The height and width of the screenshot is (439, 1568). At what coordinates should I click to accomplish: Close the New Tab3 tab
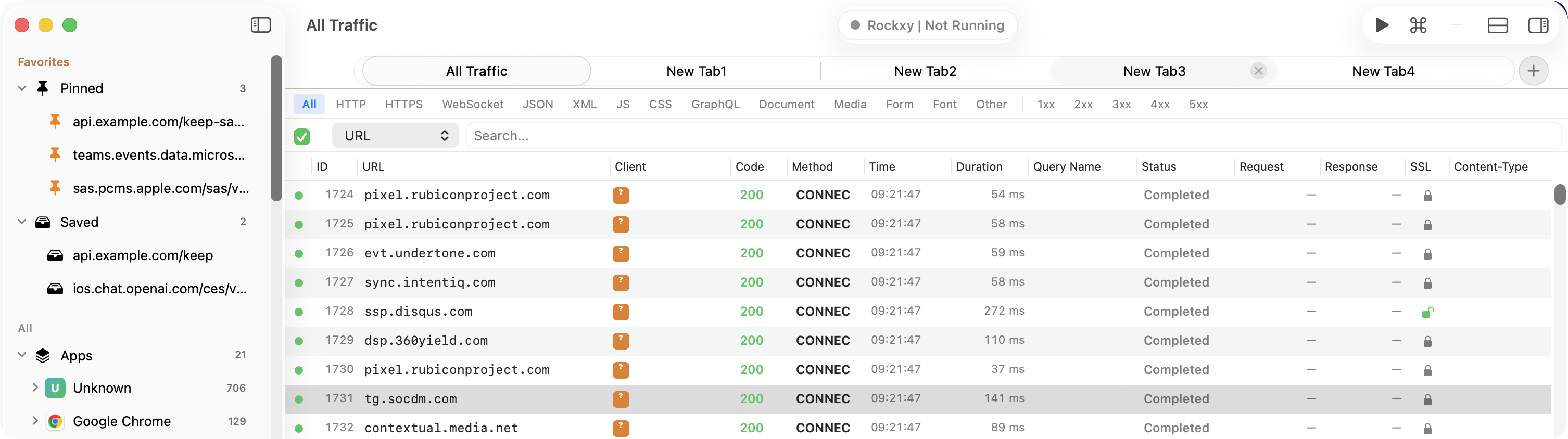(x=1259, y=71)
